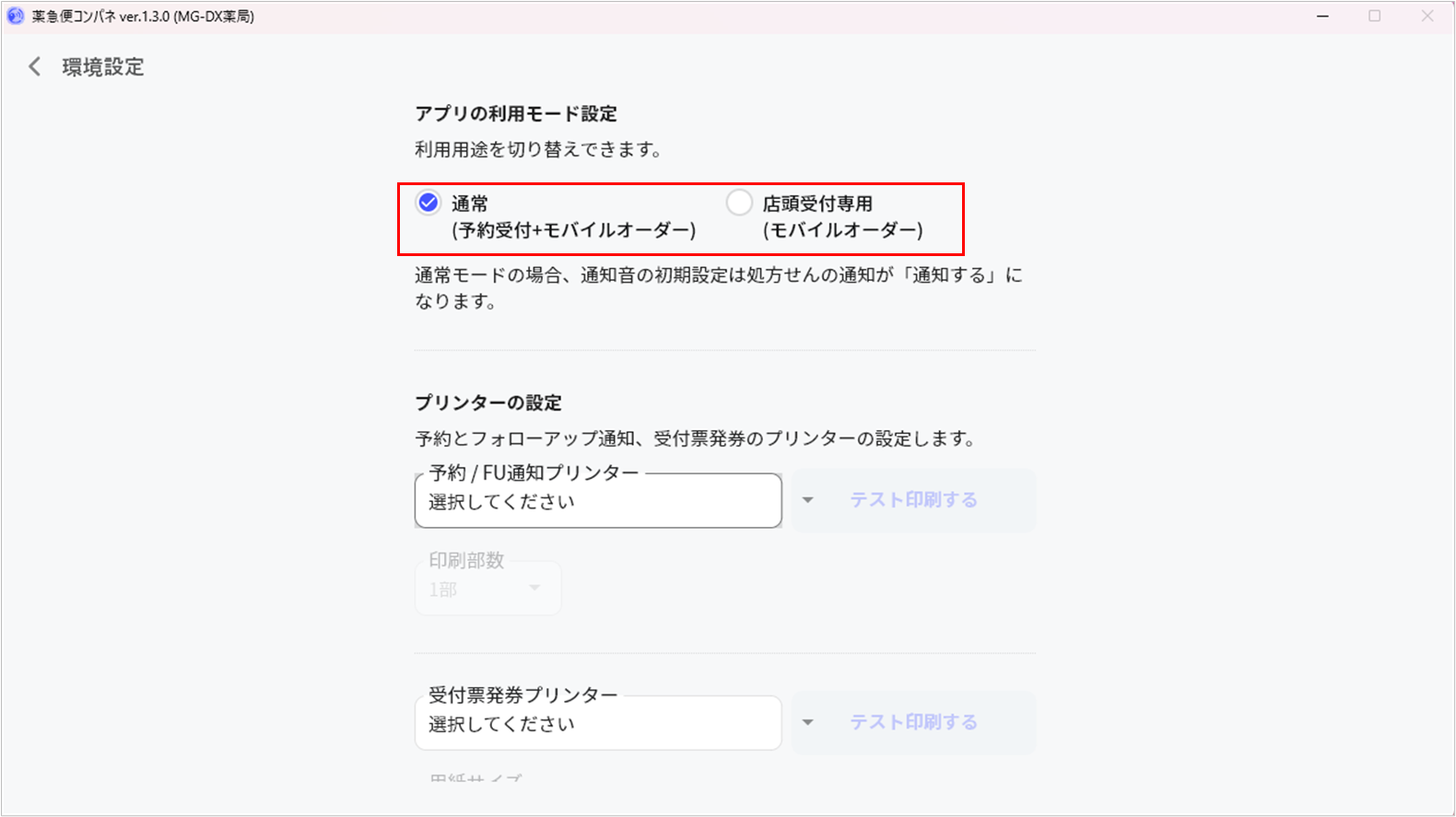The width and height of the screenshot is (1456, 817).
Task: Click the small arrow in 印刷部数 box
Action: coord(534,588)
